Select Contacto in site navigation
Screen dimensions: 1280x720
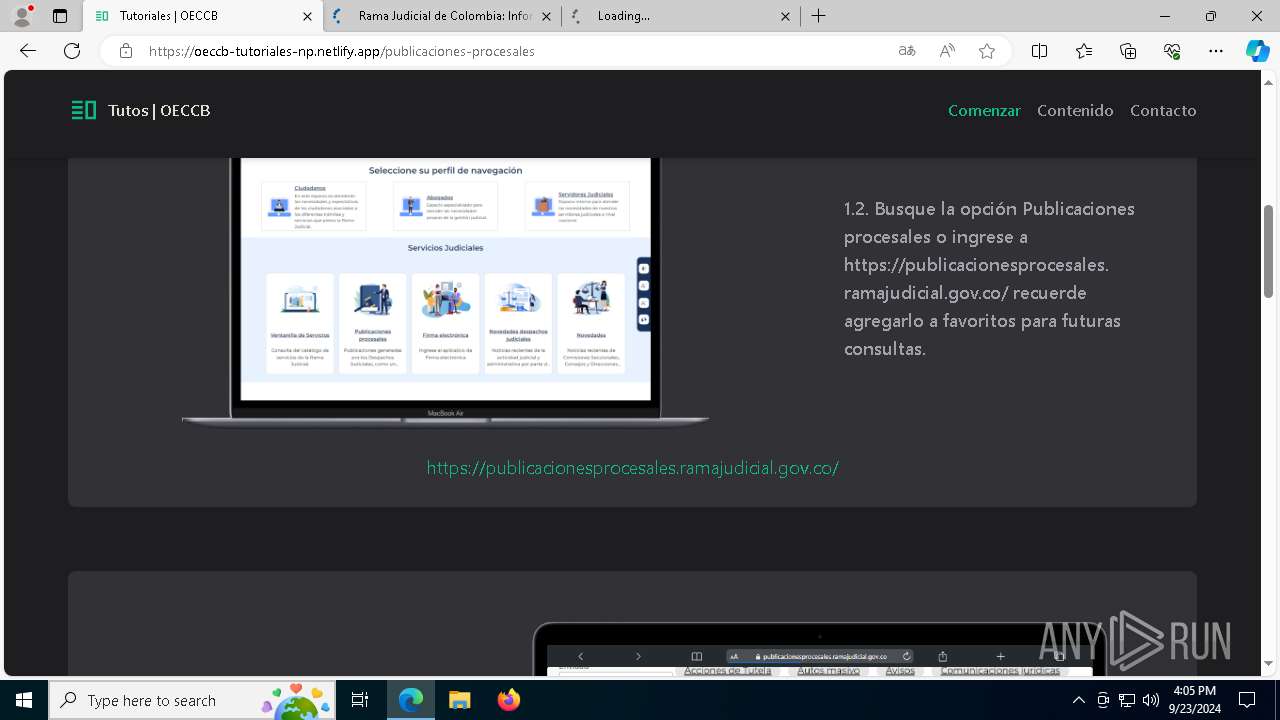tap(1163, 111)
